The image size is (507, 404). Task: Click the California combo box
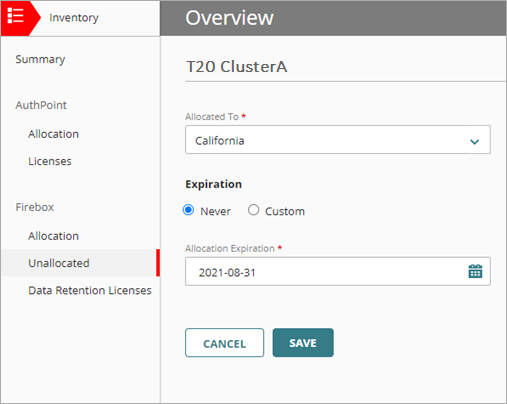point(338,140)
